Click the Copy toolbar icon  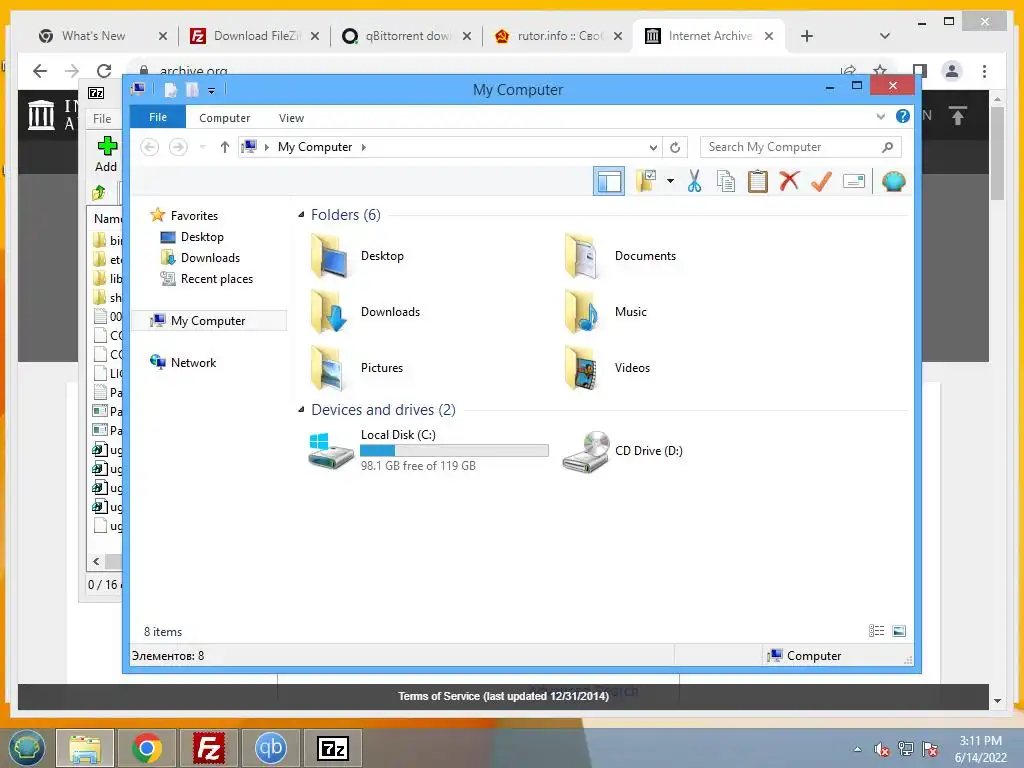726,181
